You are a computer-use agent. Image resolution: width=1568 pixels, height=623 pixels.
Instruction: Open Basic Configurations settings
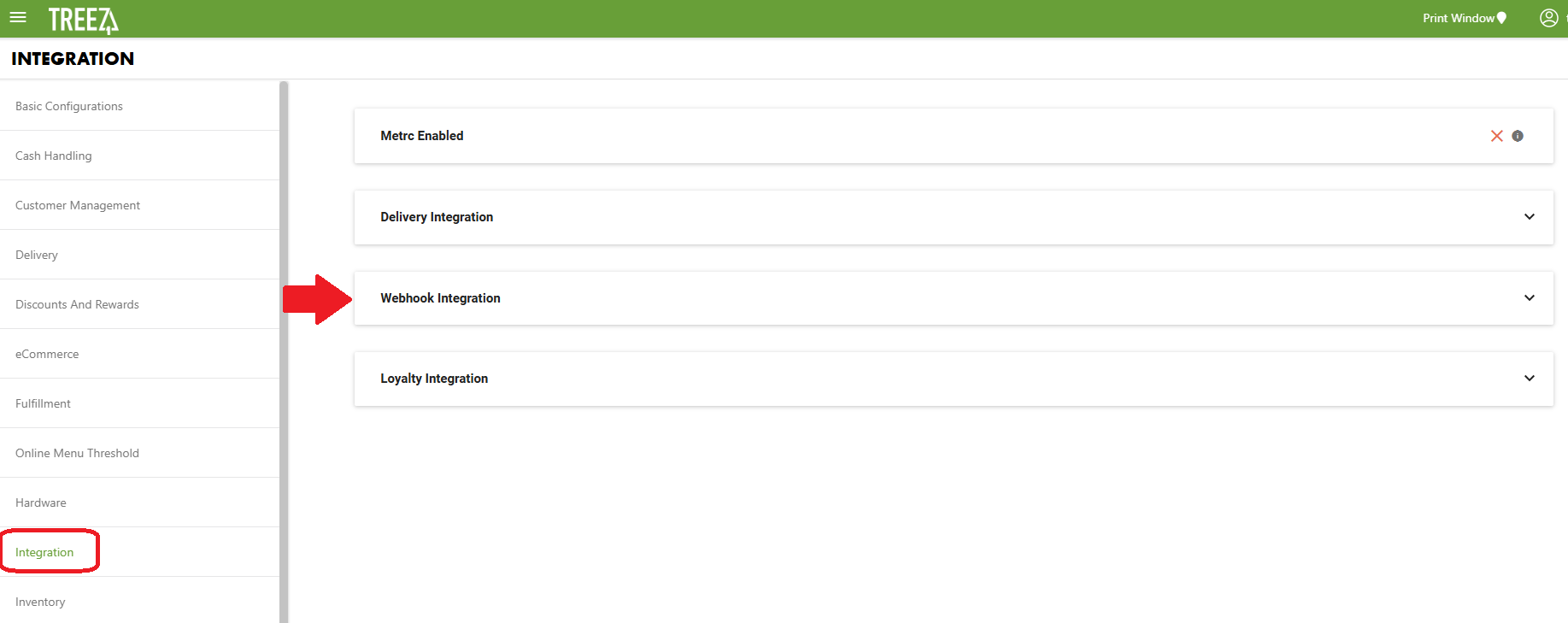click(x=69, y=106)
